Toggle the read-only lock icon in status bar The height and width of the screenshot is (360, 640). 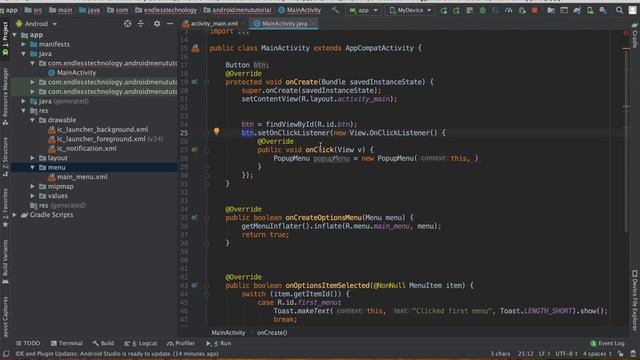620,353
